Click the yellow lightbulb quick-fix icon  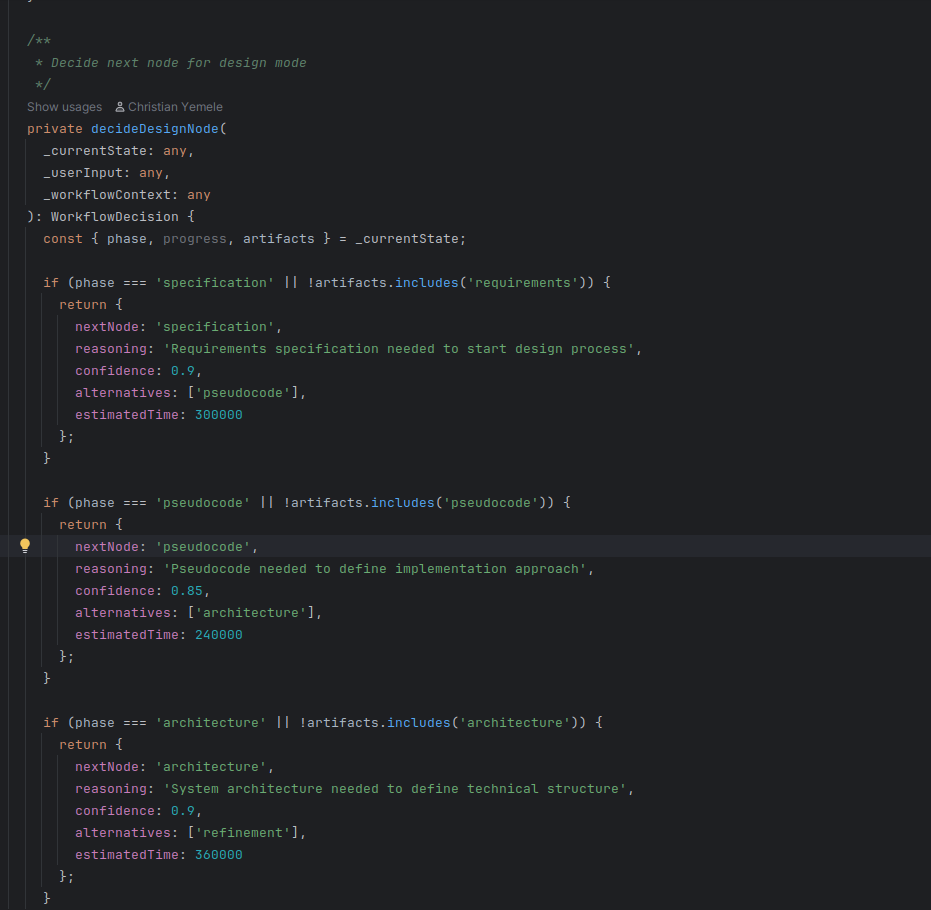pyautogui.click(x=26, y=546)
